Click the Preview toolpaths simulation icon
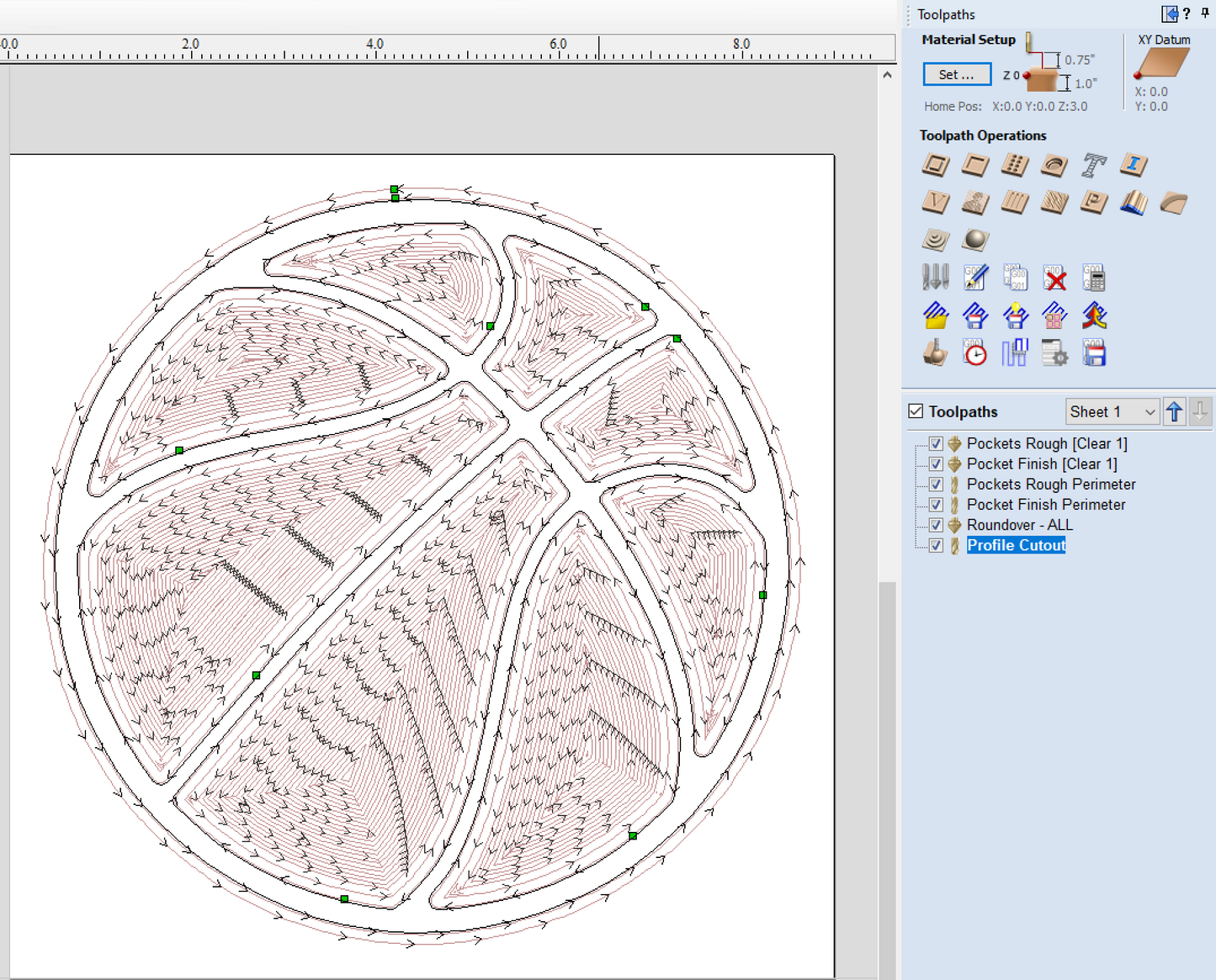Screen dimensions: 1216x980 point(935,354)
